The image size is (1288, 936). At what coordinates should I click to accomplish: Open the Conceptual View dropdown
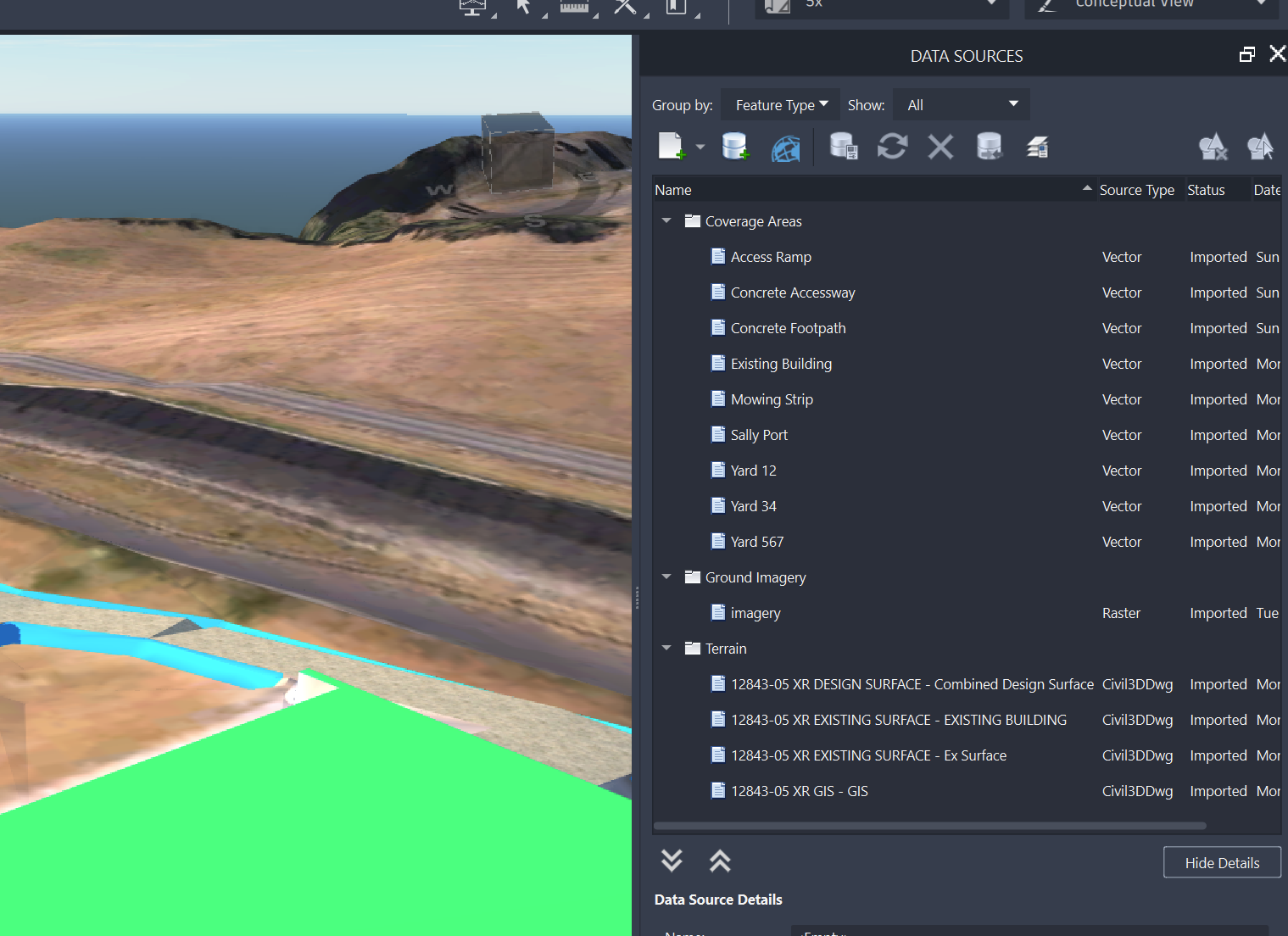click(x=1153, y=7)
